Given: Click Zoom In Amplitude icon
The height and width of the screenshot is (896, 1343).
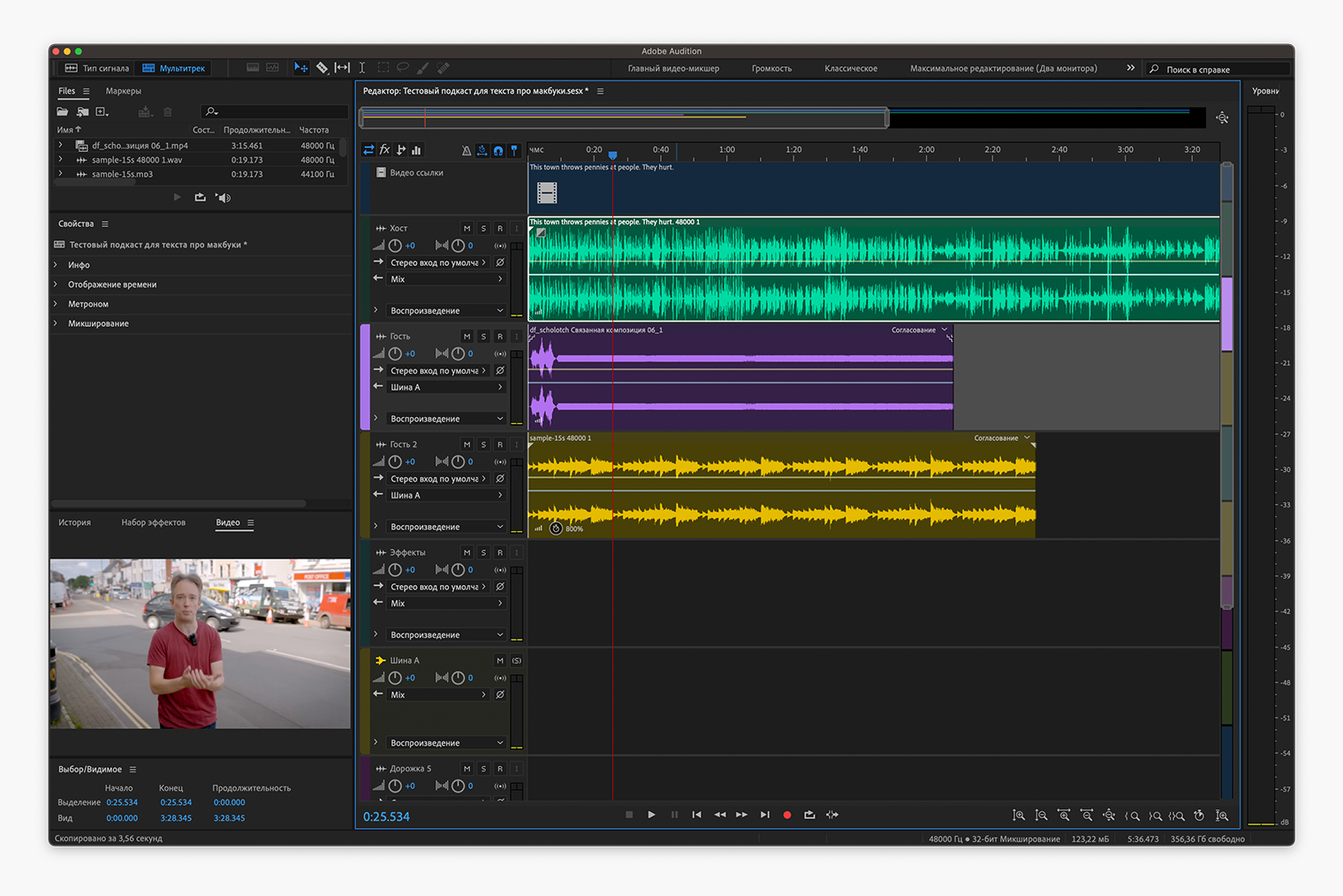Looking at the screenshot, I should click(1019, 816).
